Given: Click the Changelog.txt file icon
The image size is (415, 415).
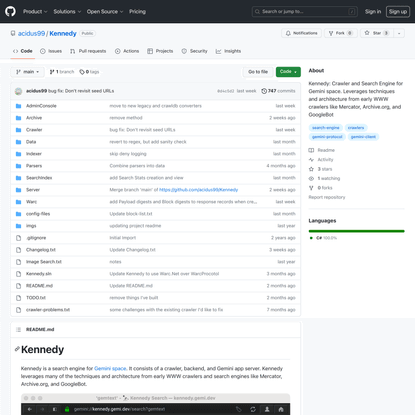Looking at the screenshot, I should pyautogui.click(x=19, y=250).
